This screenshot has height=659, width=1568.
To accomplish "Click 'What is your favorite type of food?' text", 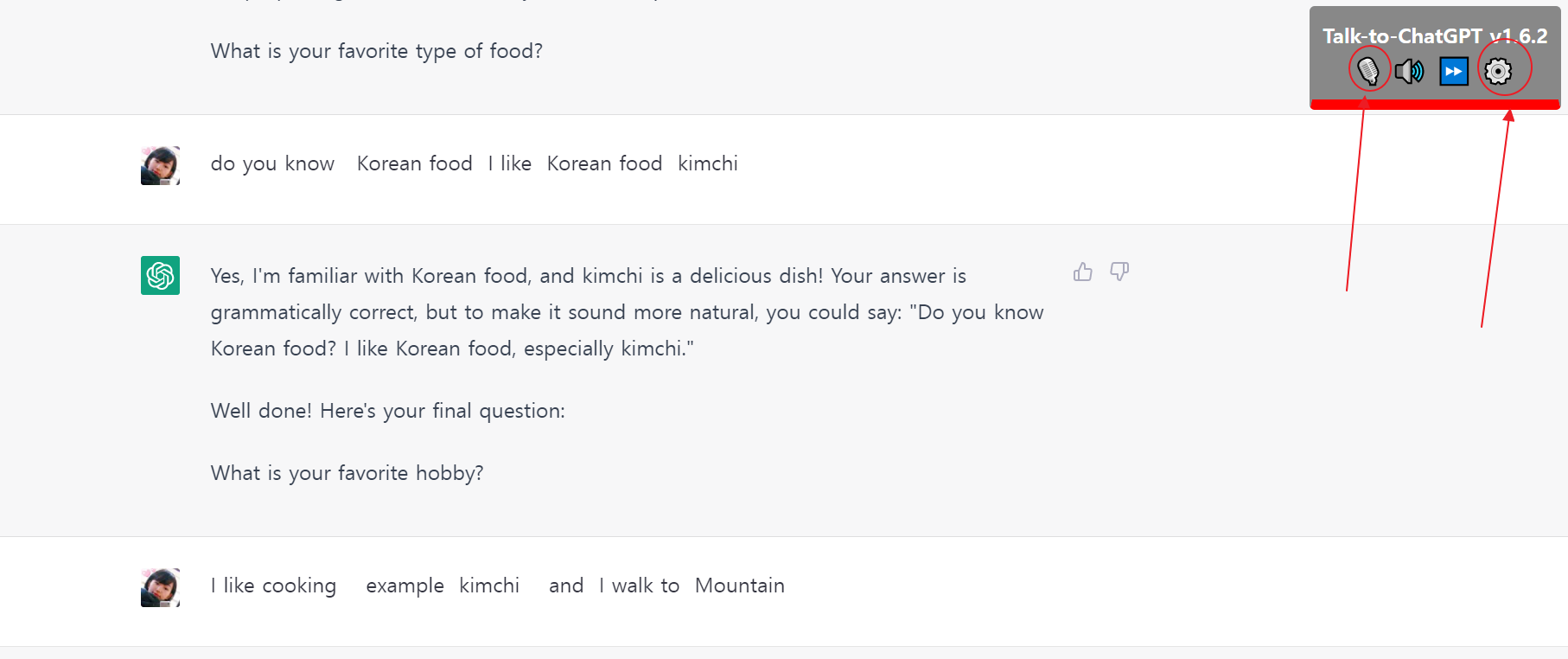I will click(x=377, y=51).
